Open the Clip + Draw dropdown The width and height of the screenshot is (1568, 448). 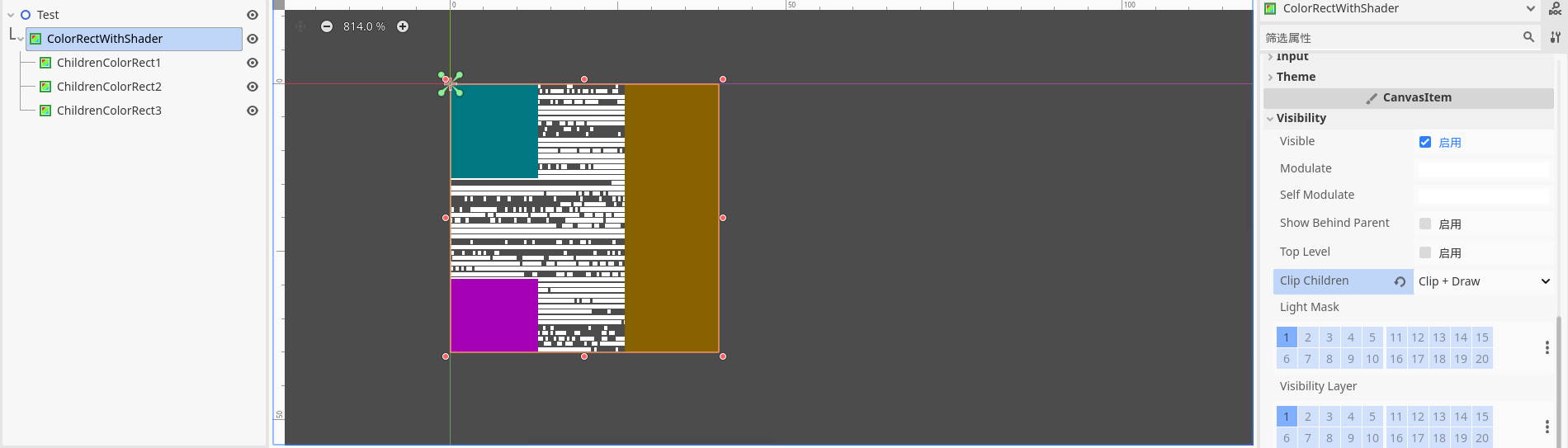pos(1484,281)
